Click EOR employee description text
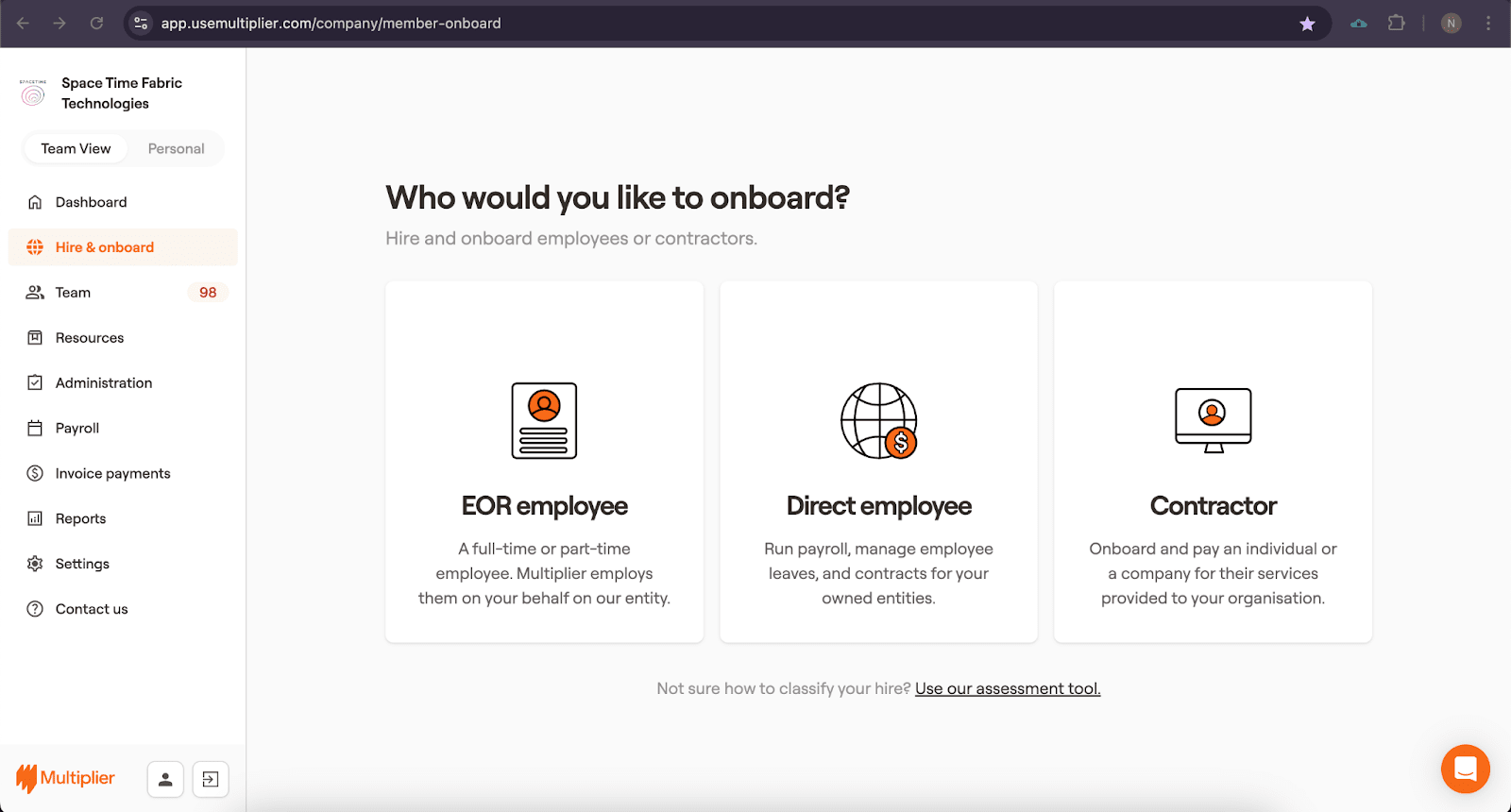The width and height of the screenshot is (1511, 812). tap(544, 573)
